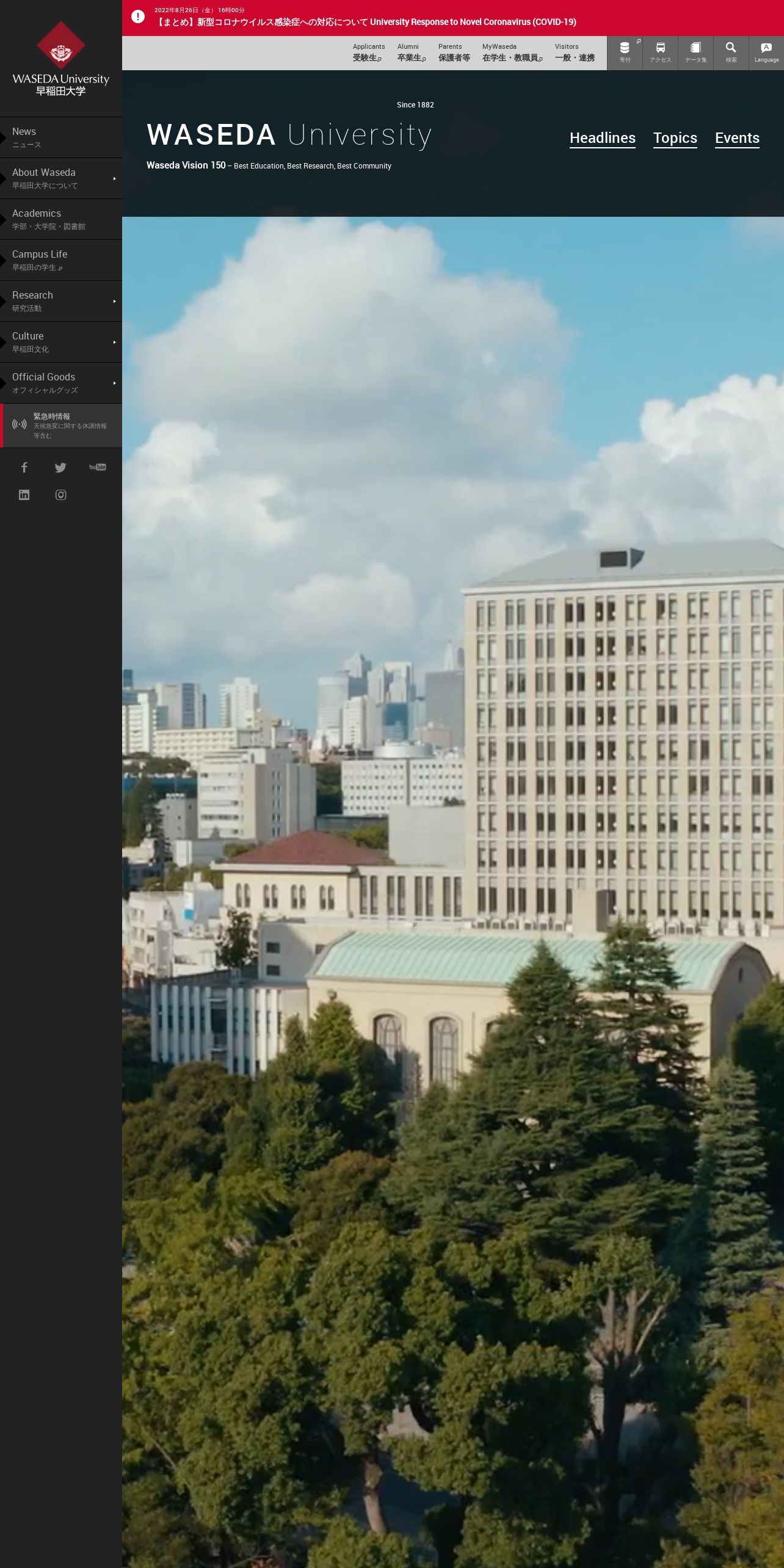784x1568 pixels.
Task: Click the emergency broadcast signal icon
Action: pyautogui.click(x=20, y=424)
